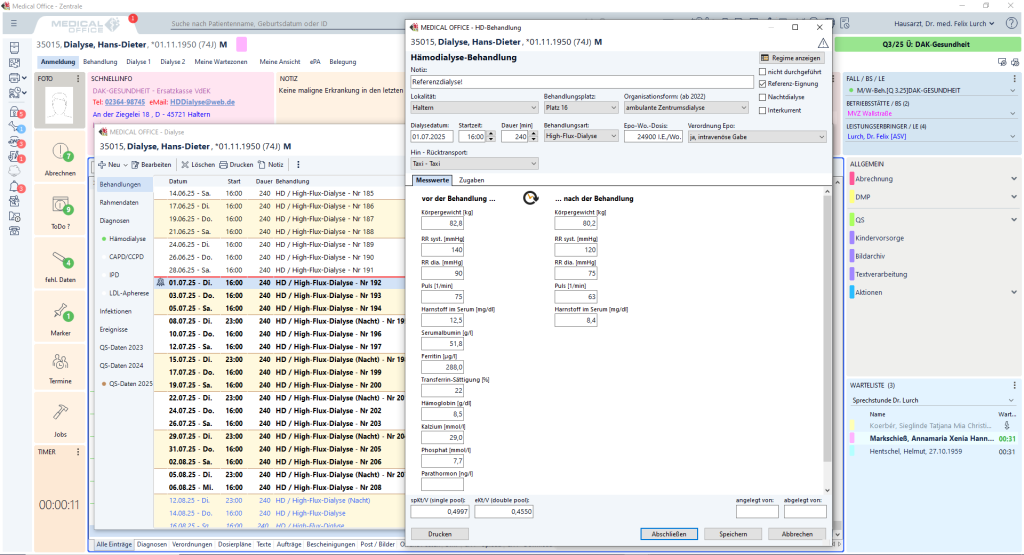The width and height of the screenshot is (1024, 555).
Task: Switch to Zugaben tab
Action: 471,180
